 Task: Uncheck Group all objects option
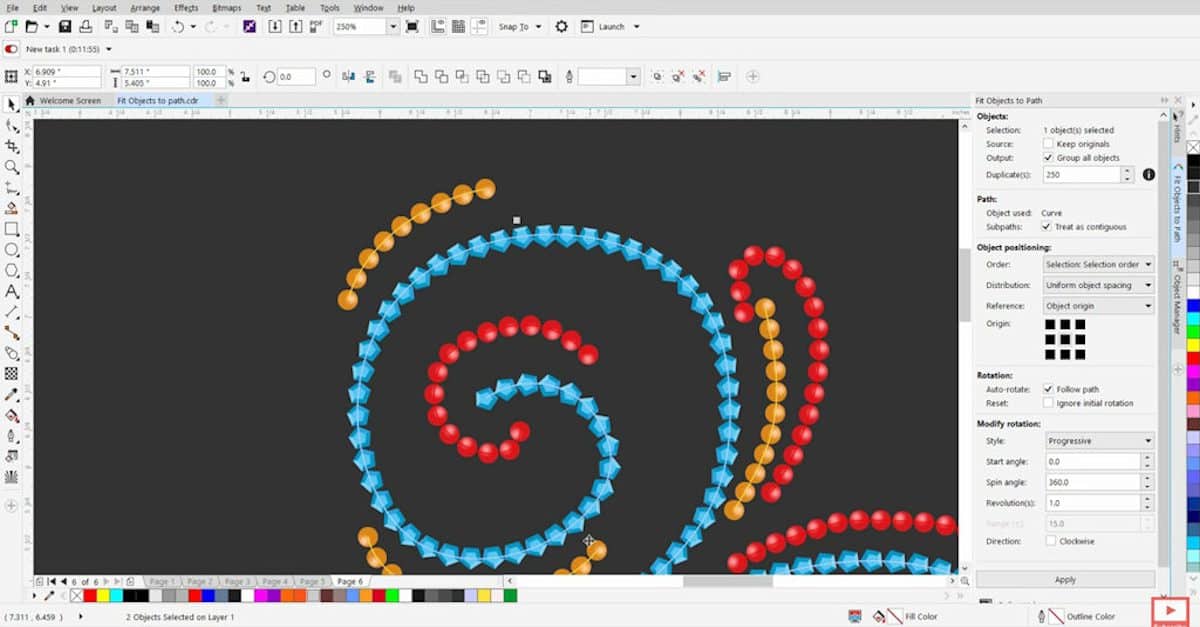[1048, 158]
